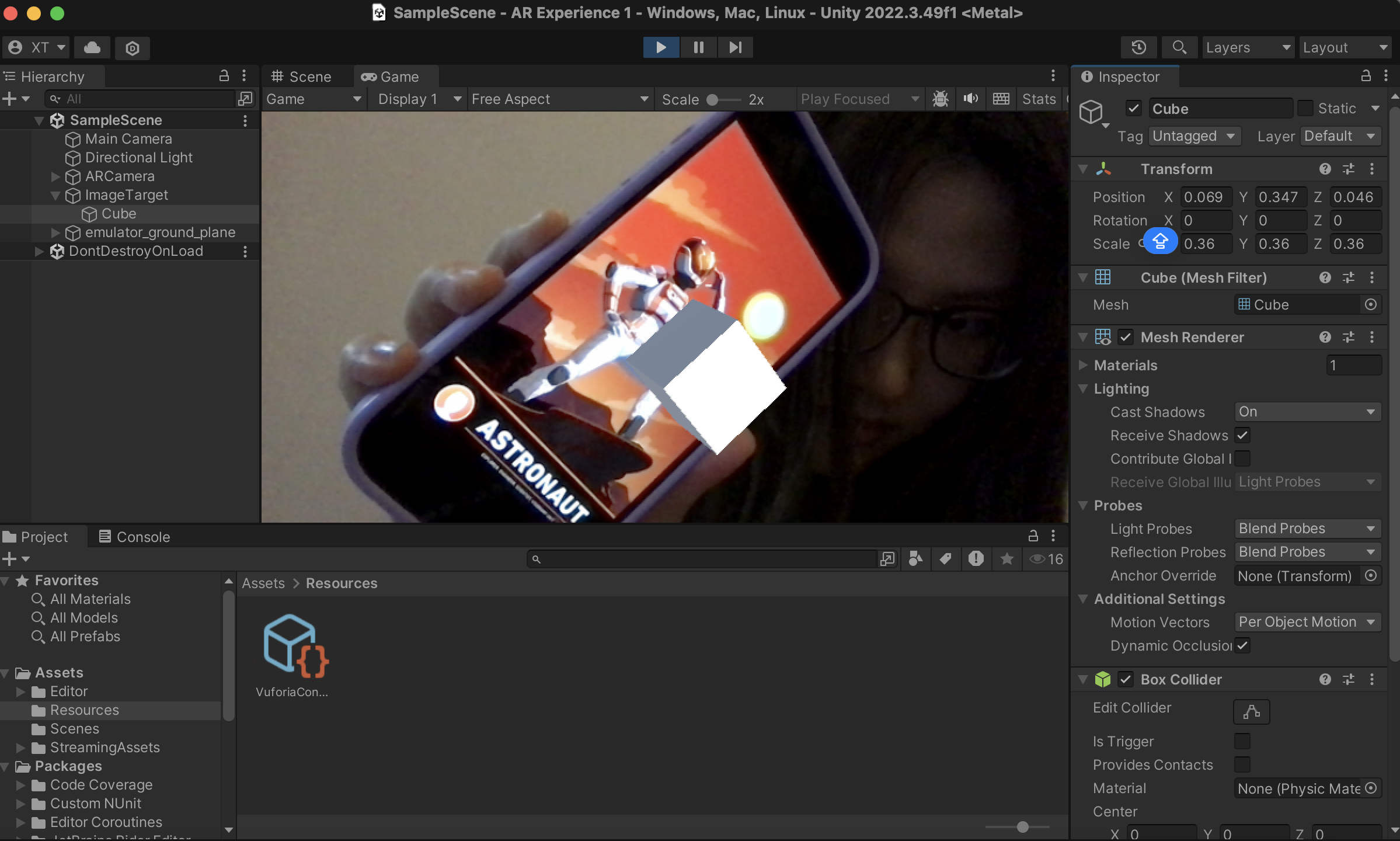
Task: Click the Game view bug icon
Action: pos(940,99)
